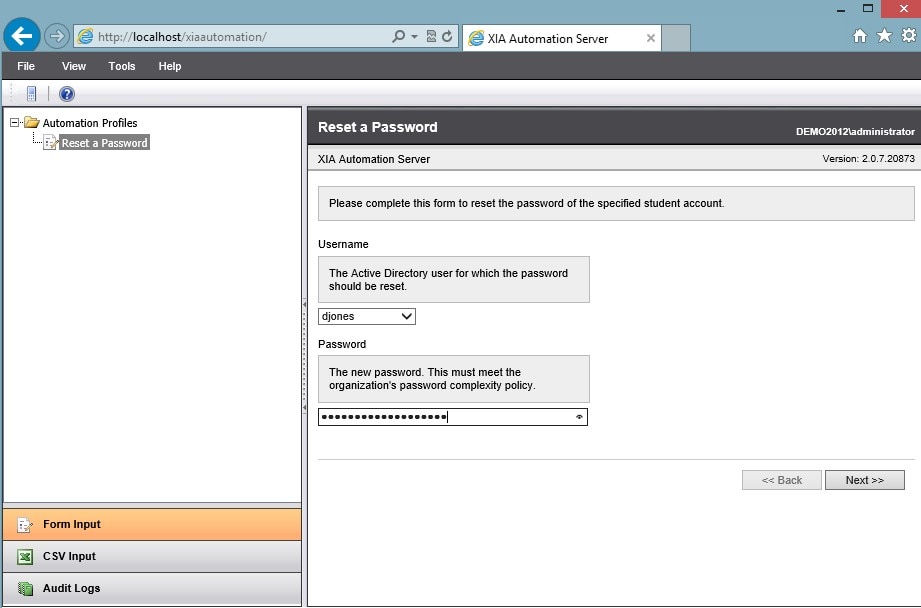Click the search magnifier in address bar
Viewport: 921px width, 608px height.
pyautogui.click(x=398, y=36)
